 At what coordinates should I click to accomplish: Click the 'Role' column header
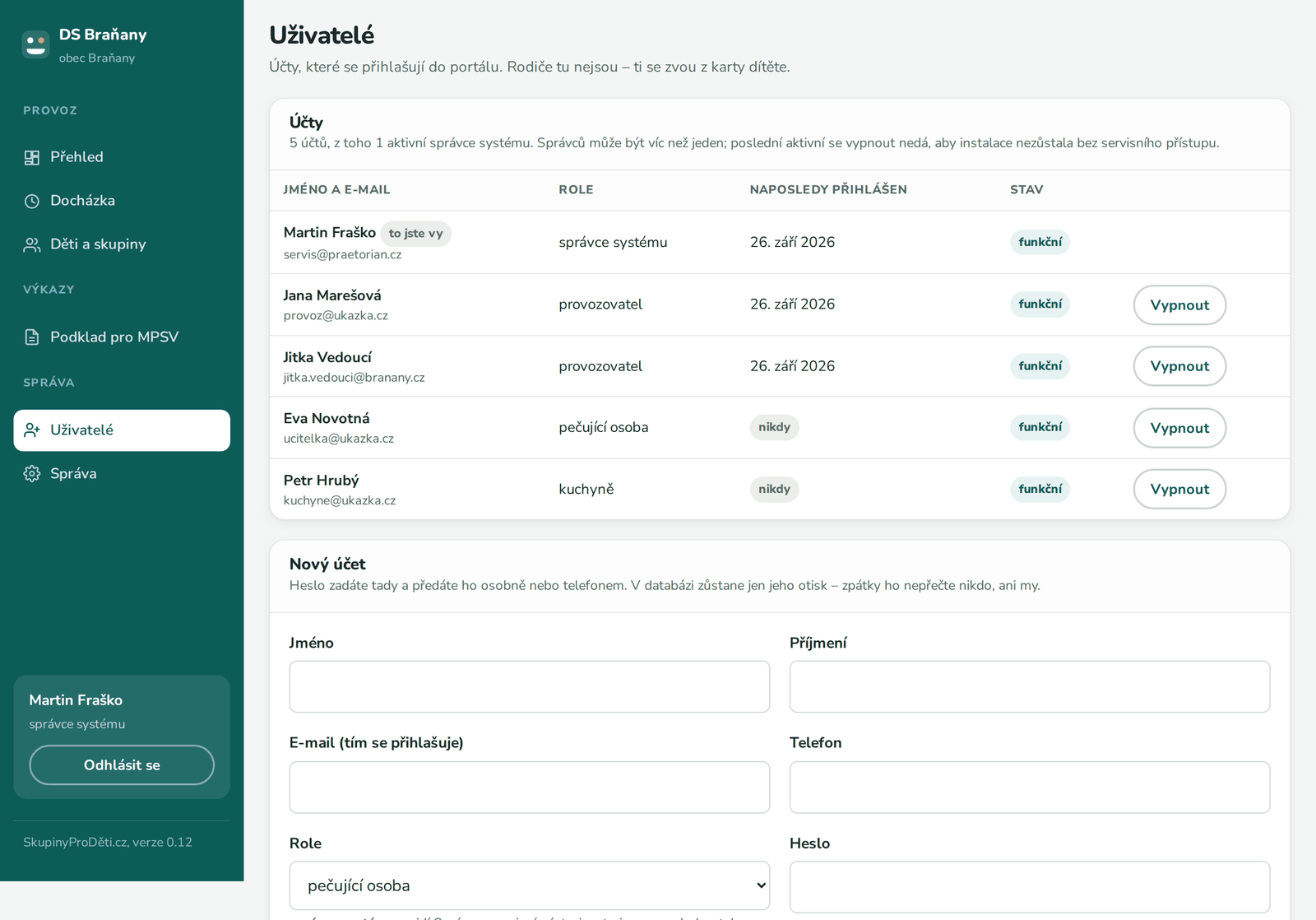[576, 189]
